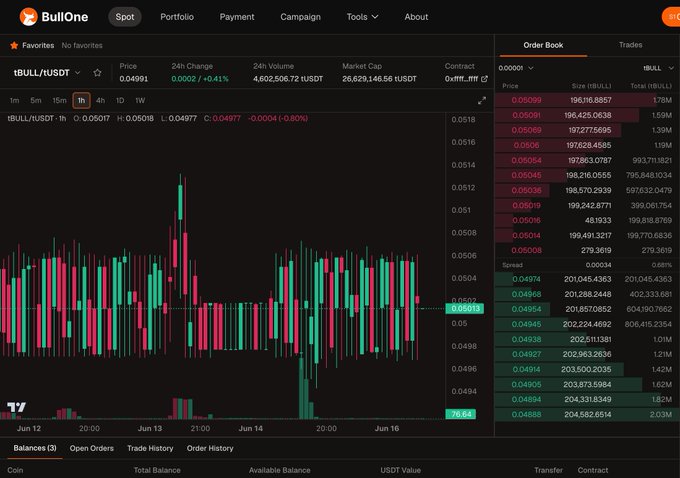
Task: Click the orange button at top right
Action: point(671,17)
